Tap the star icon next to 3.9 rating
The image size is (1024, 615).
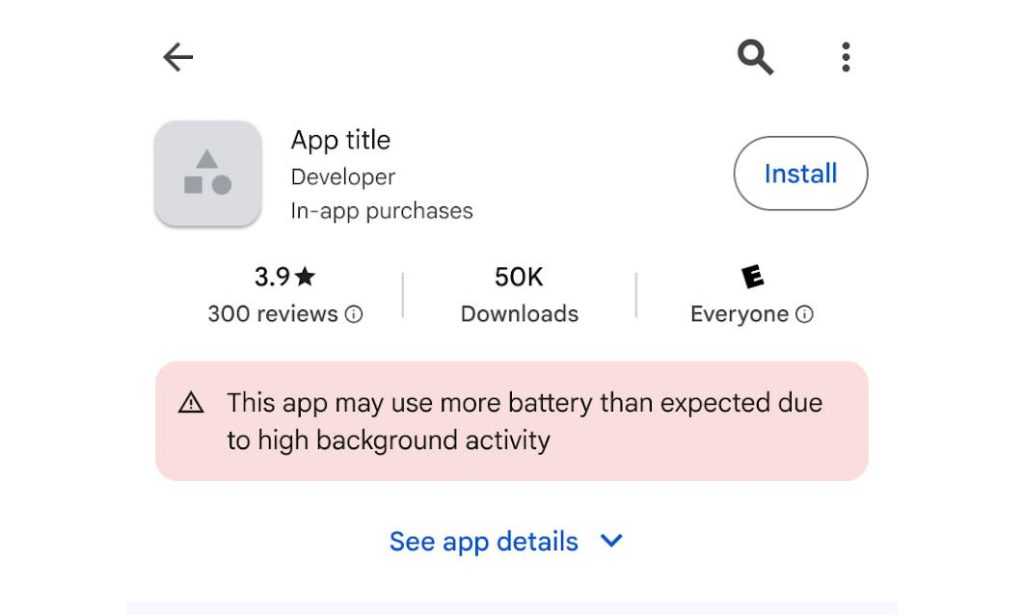[x=305, y=277]
